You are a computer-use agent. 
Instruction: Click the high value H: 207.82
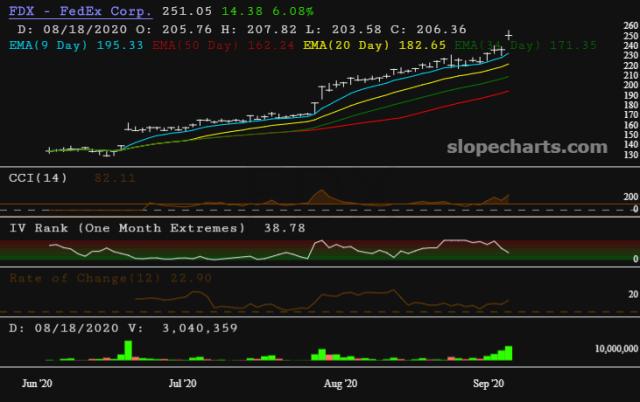(x=259, y=29)
